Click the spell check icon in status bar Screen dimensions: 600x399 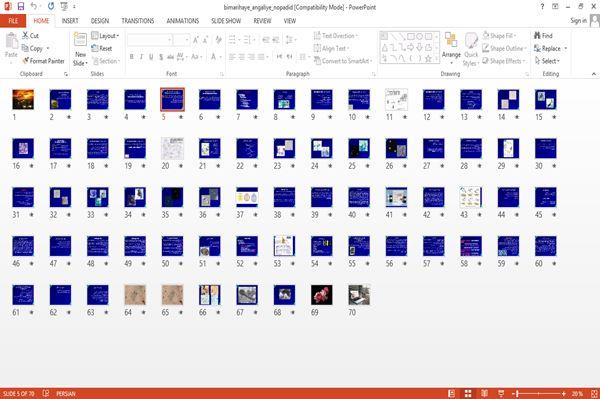(x=46, y=393)
